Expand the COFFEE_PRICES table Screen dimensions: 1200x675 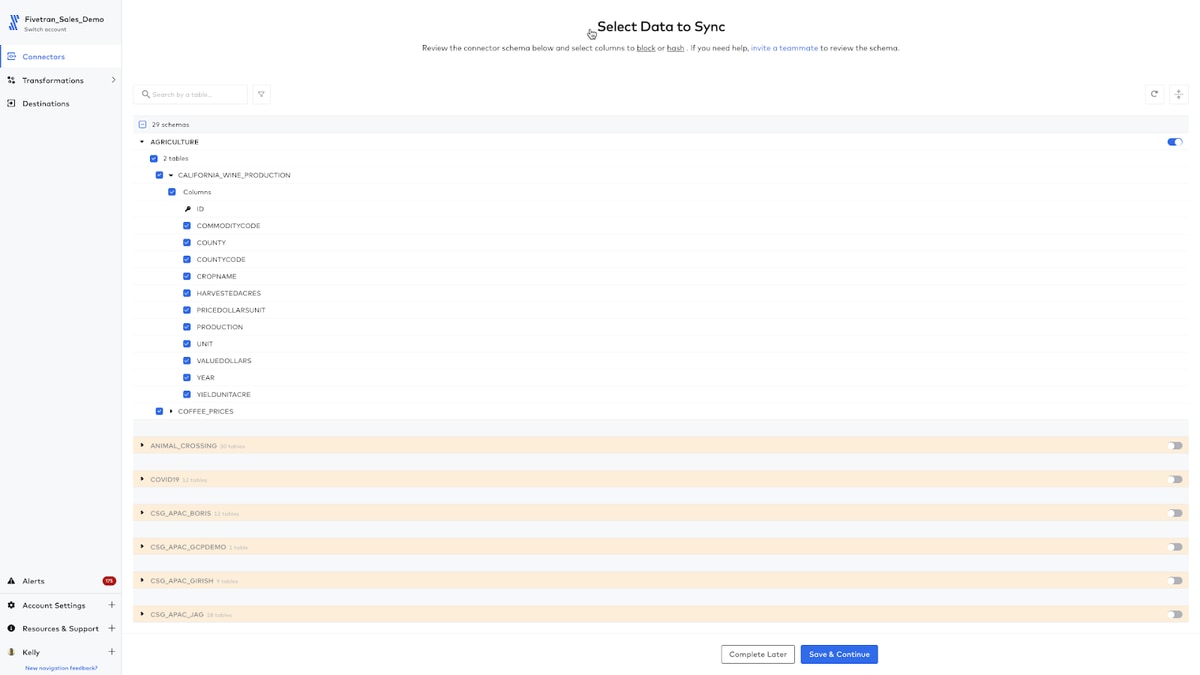click(171, 411)
